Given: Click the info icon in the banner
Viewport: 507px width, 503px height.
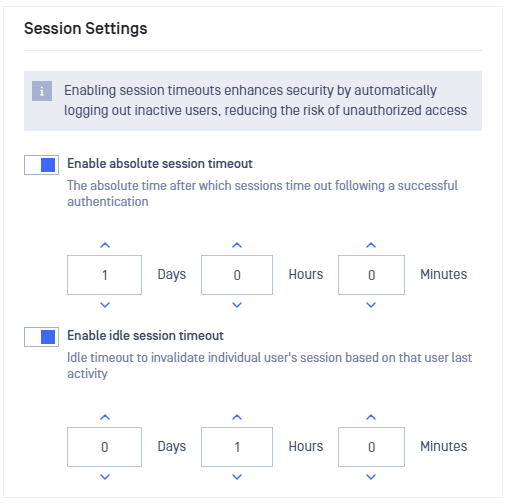Looking at the screenshot, I should 42,91.
